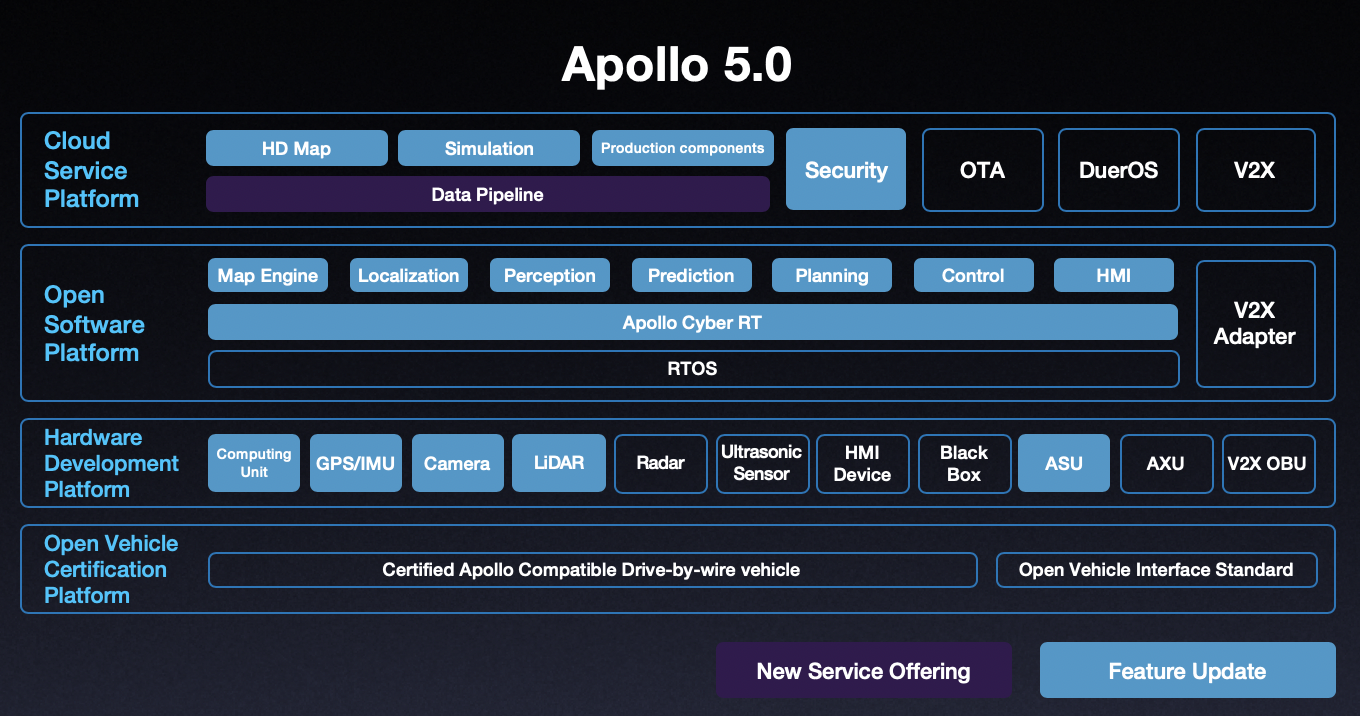
Task: Open the Simulation module
Action: (x=488, y=147)
